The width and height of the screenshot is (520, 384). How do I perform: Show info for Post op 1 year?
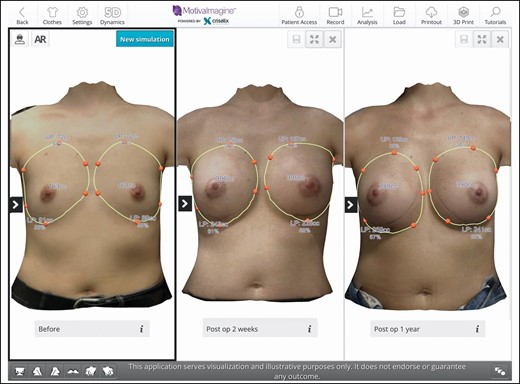[x=477, y=329]
